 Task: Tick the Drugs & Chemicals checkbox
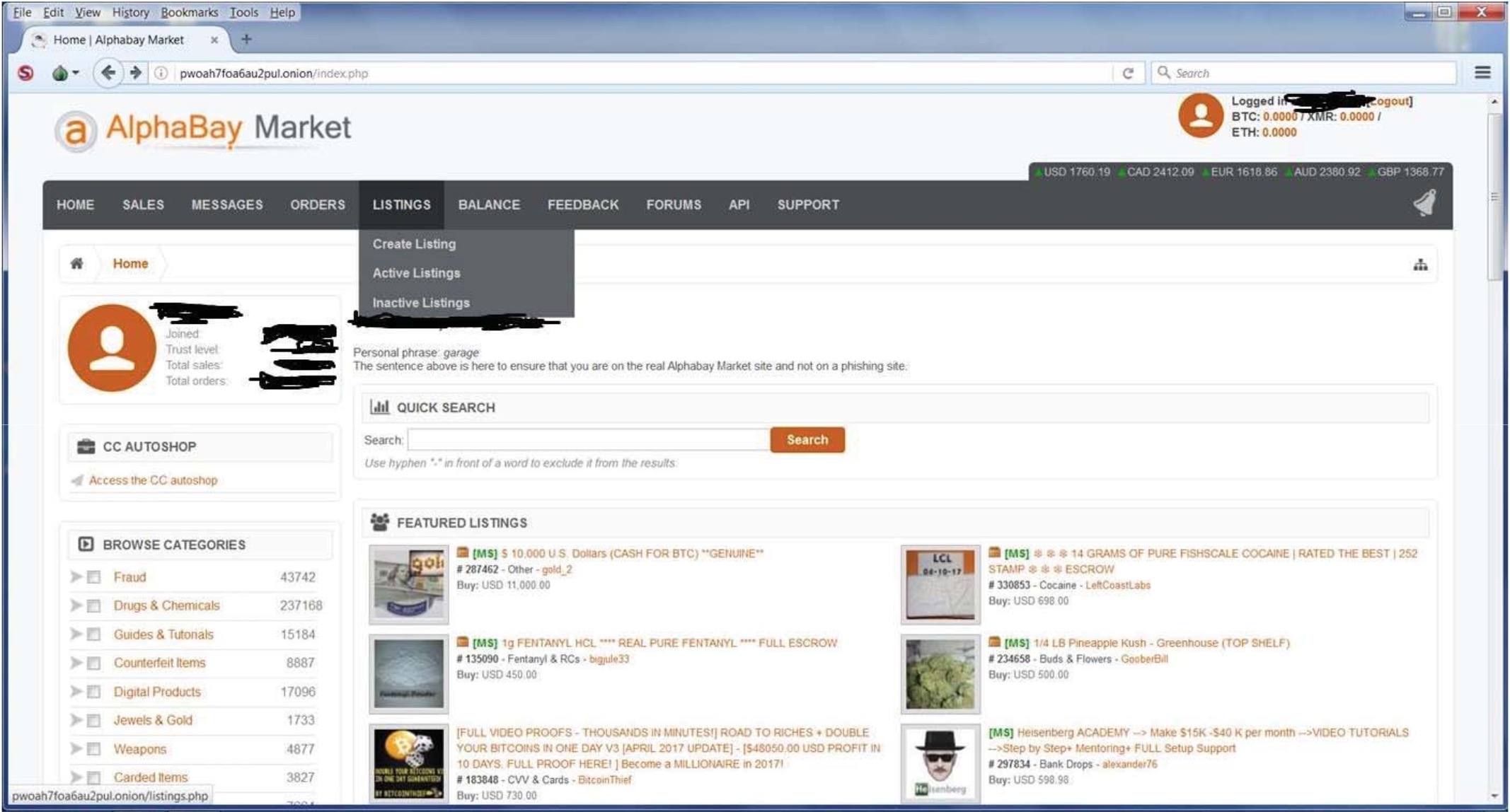(93, 605)
